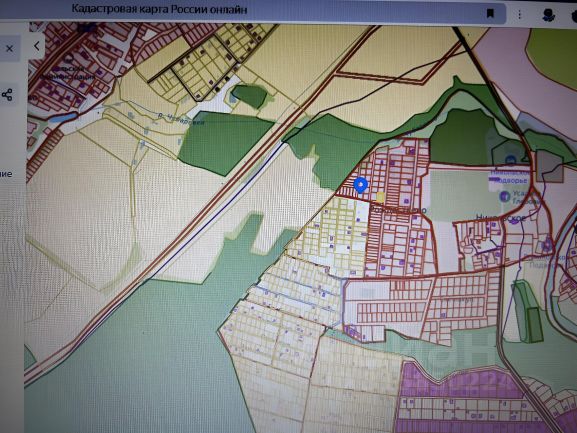Select the large dark green forest parcel
This screenshot has height=433, width=577.
pyautogui.click(x=225, y=143)
